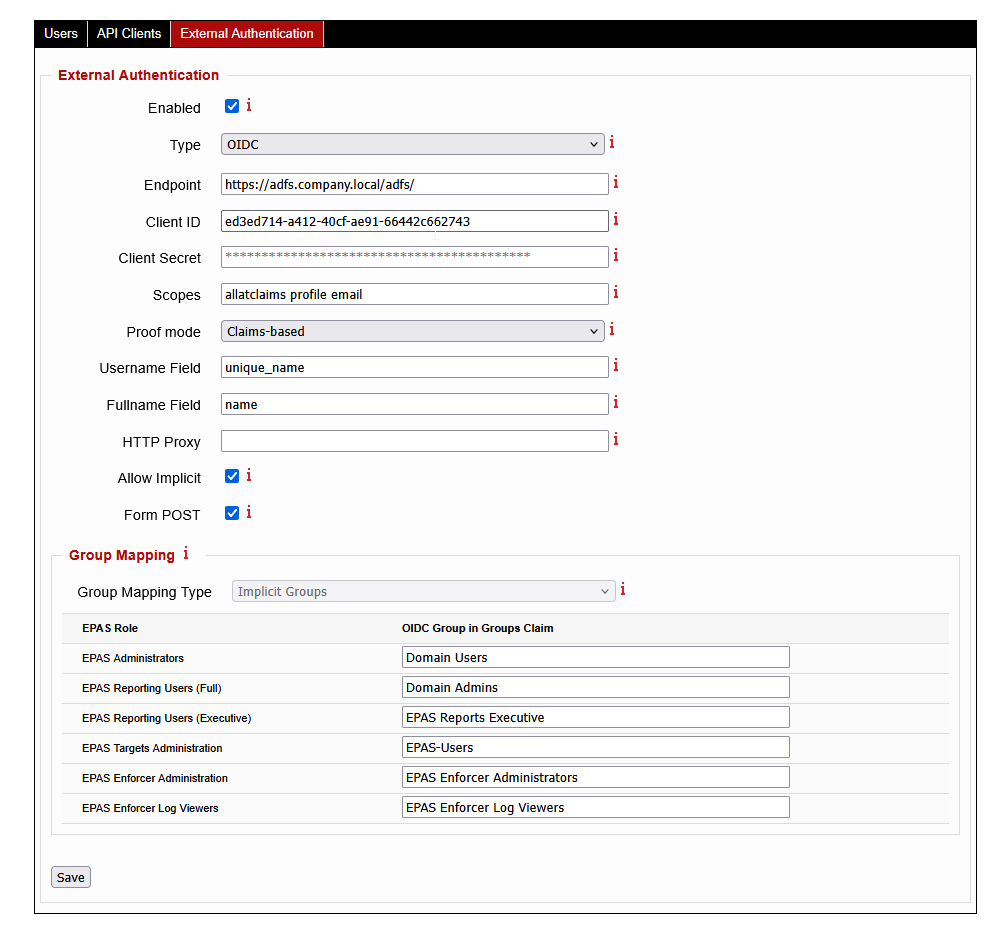Open the Type dropdown showing OIDC

(x=413, y=142)
